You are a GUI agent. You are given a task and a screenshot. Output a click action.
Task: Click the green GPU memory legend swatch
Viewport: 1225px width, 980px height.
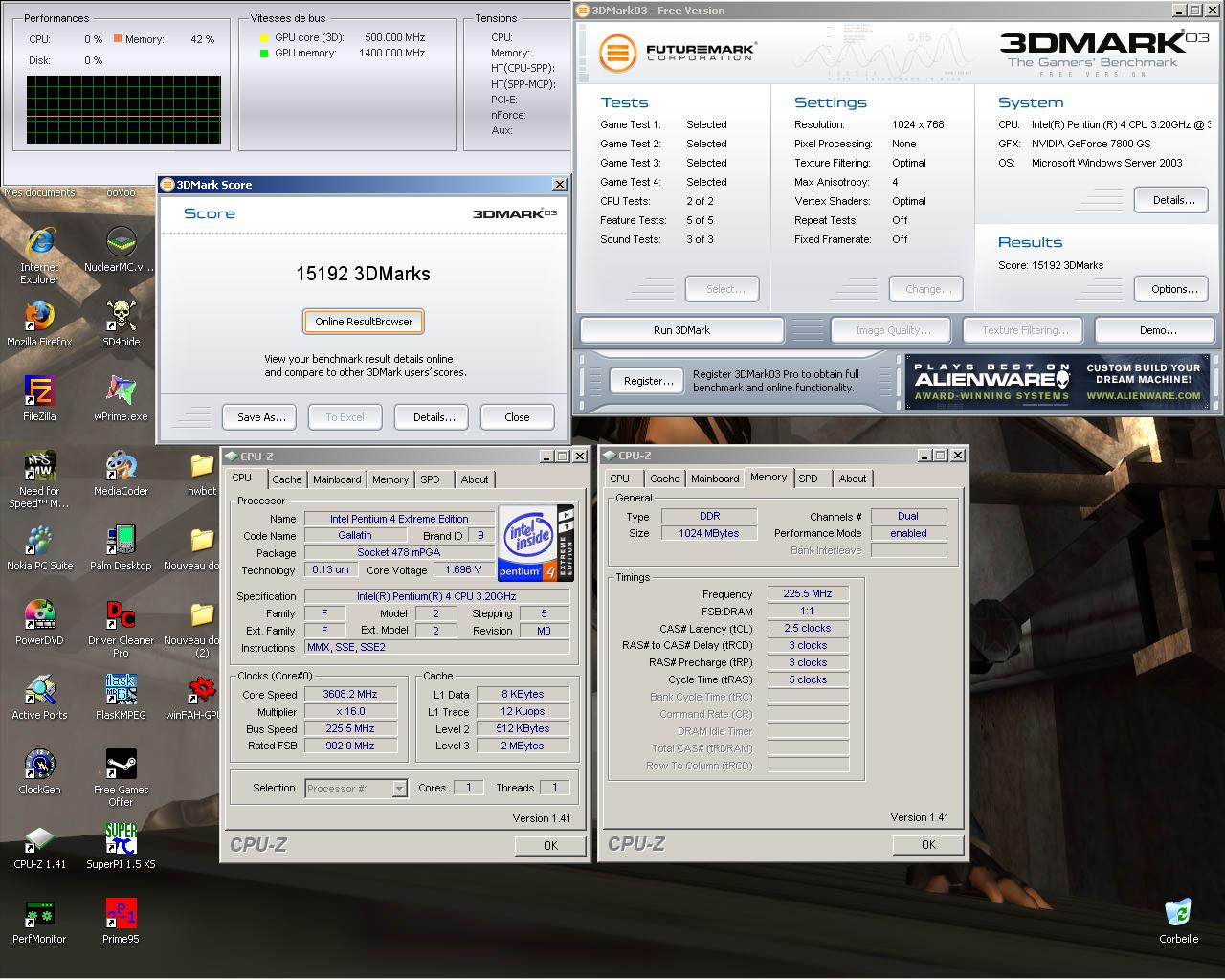(x=264, y=54)
